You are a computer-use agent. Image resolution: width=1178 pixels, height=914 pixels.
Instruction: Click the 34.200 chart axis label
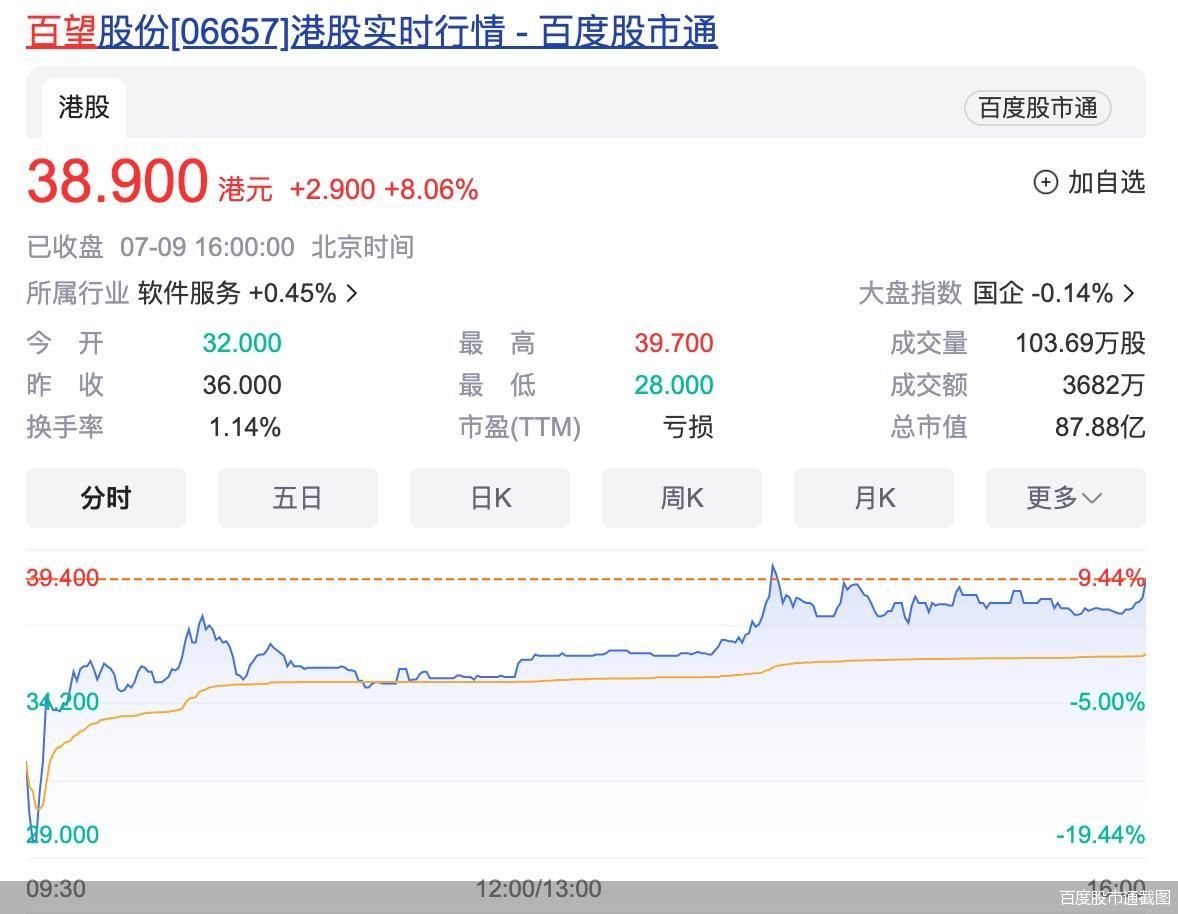[62, 702]
